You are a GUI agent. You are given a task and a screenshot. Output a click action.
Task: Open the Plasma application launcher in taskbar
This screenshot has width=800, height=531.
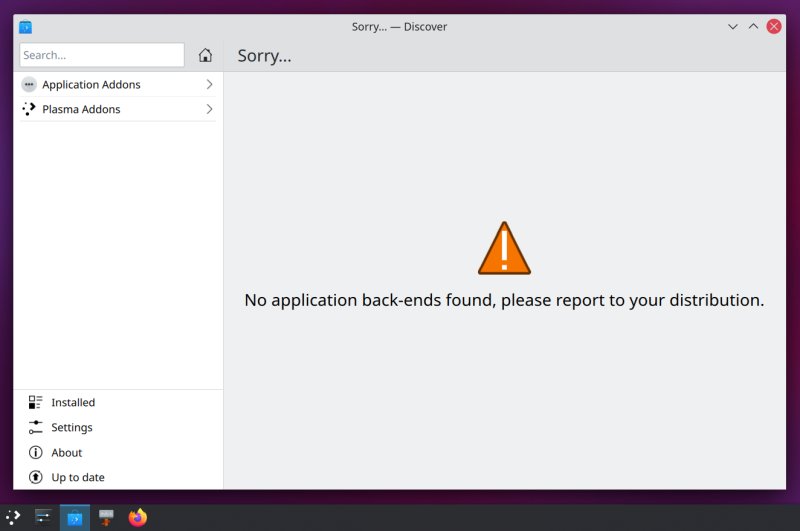click(13, 518)
